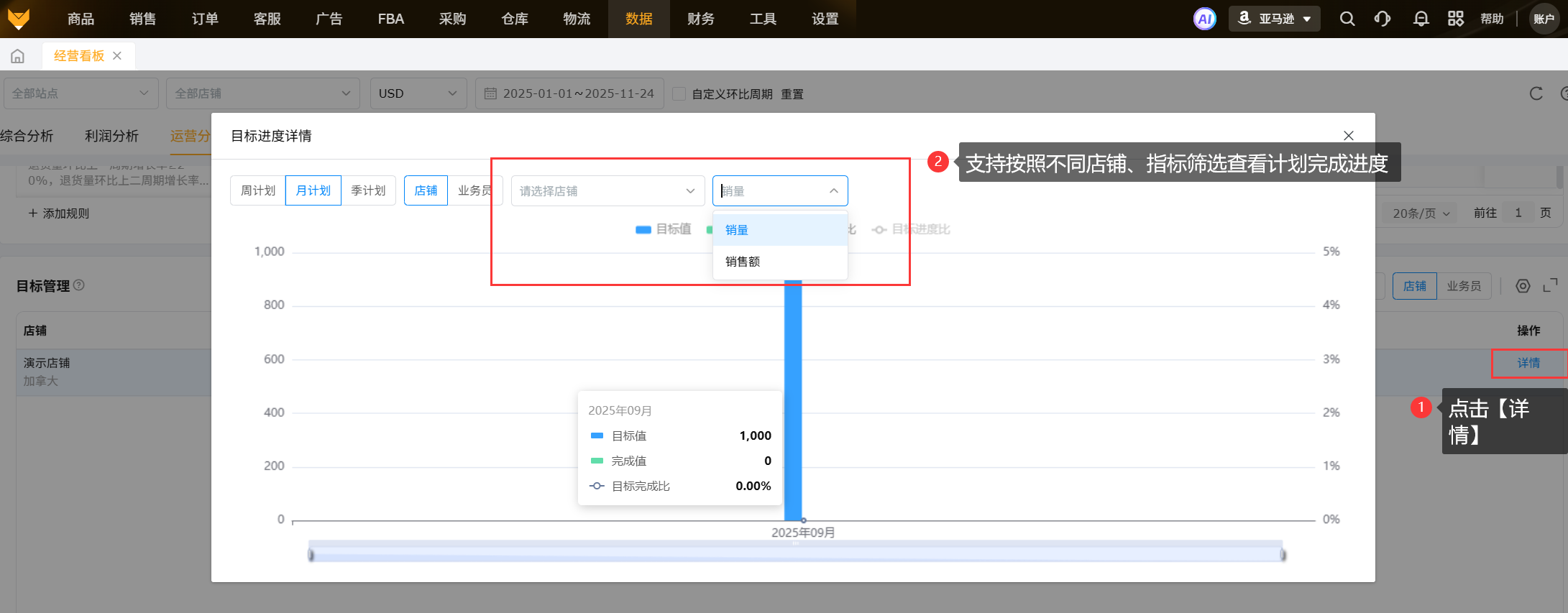Open customer support headset icon
This screenshot has width=1568, height=613.
click(x=1383, y=19)
